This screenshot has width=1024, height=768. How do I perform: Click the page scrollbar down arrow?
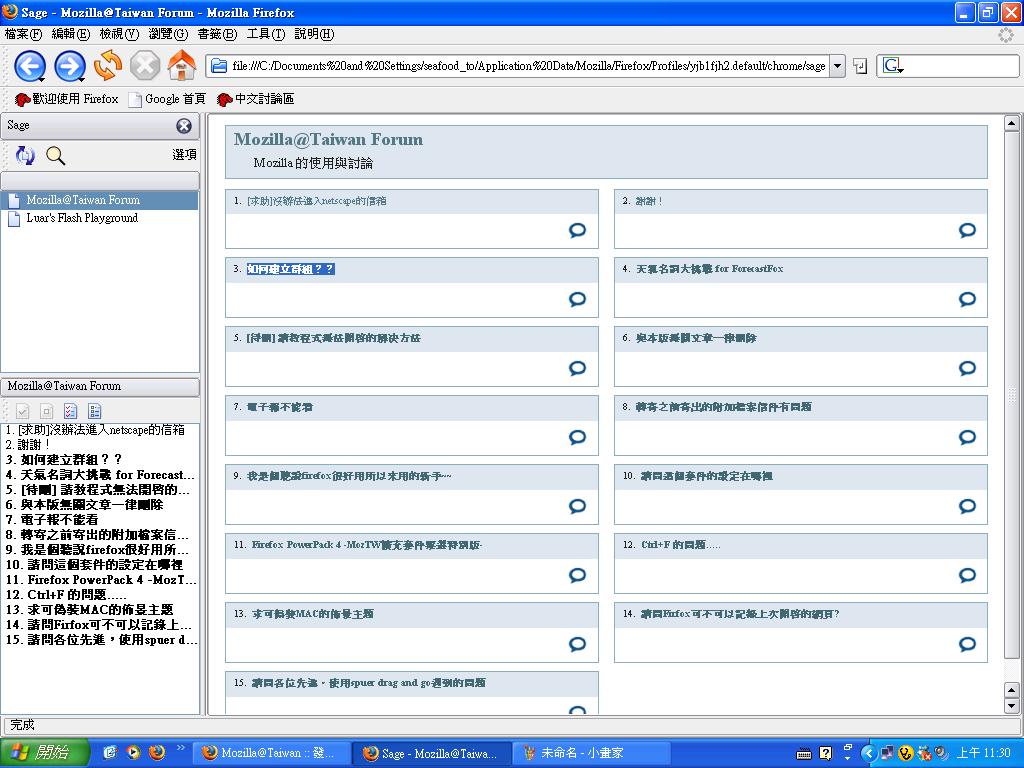point(1012,706)
